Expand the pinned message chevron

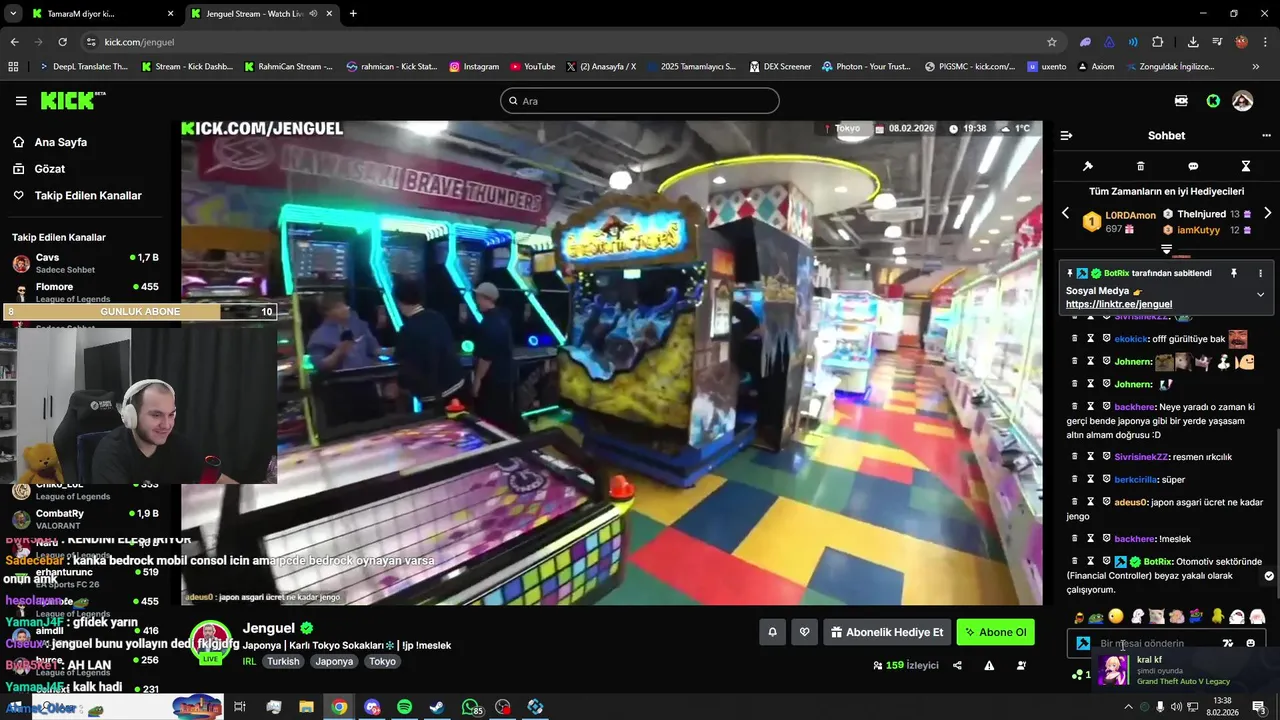tap(1260, 294)
